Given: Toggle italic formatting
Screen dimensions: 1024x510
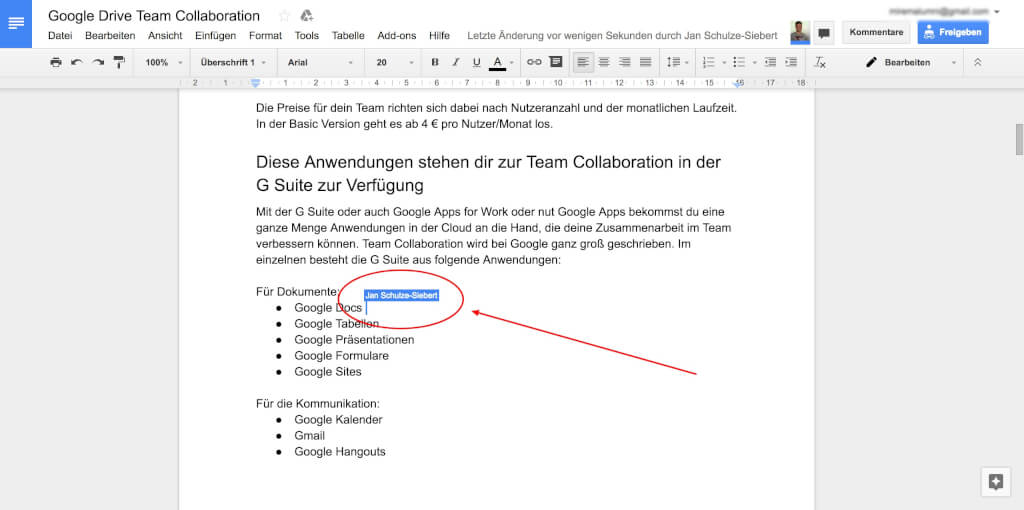Looking at the screenshot, I should [455, 62].
